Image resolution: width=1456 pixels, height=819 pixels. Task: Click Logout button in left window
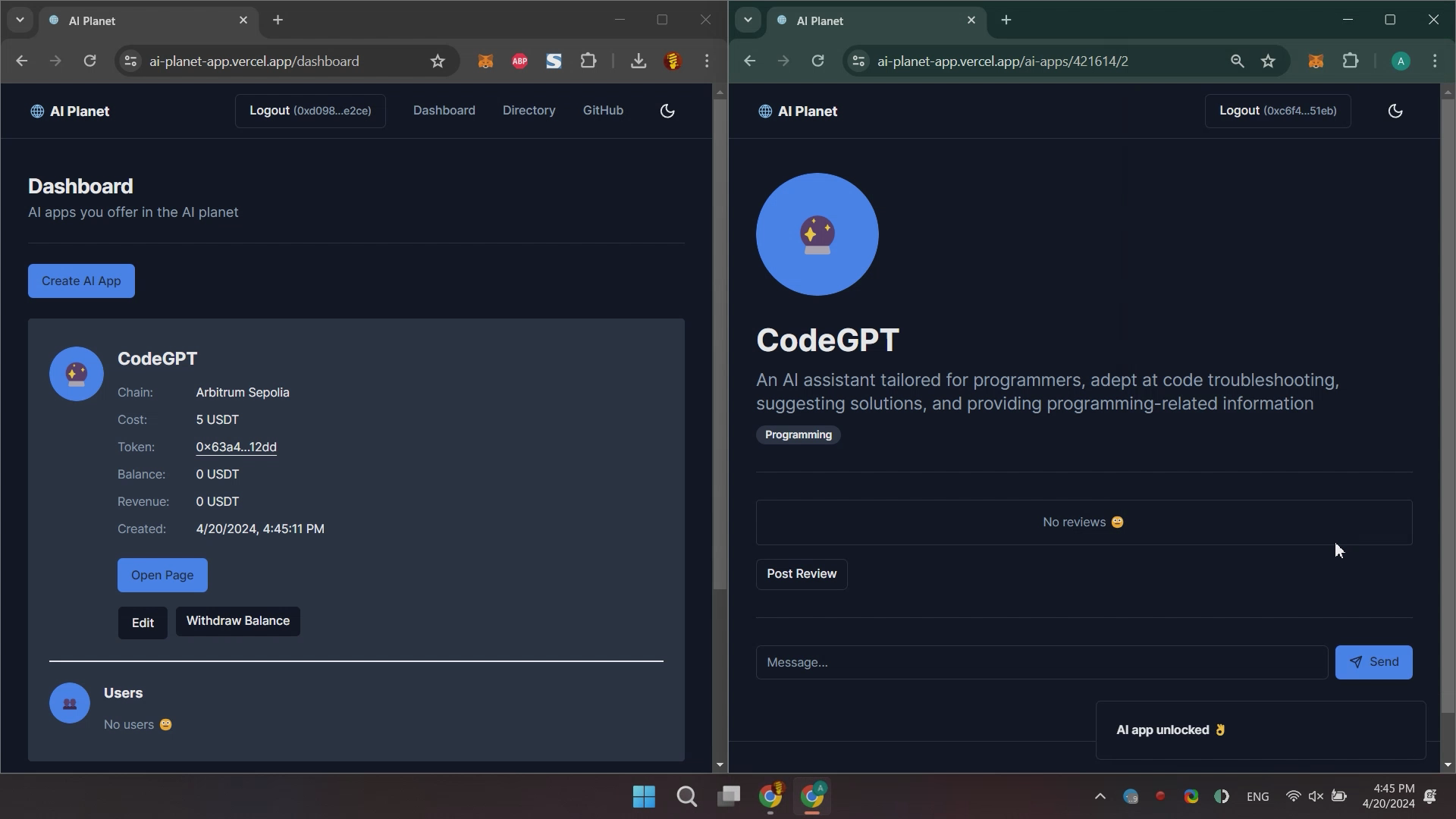310,111
